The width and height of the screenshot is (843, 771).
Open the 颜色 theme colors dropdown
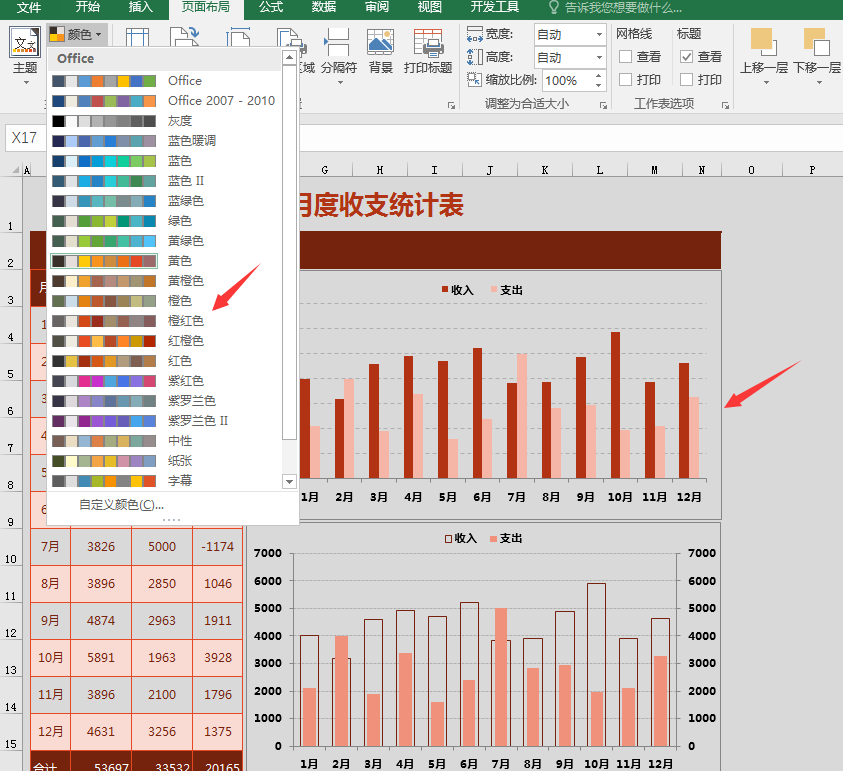(77, 35)
